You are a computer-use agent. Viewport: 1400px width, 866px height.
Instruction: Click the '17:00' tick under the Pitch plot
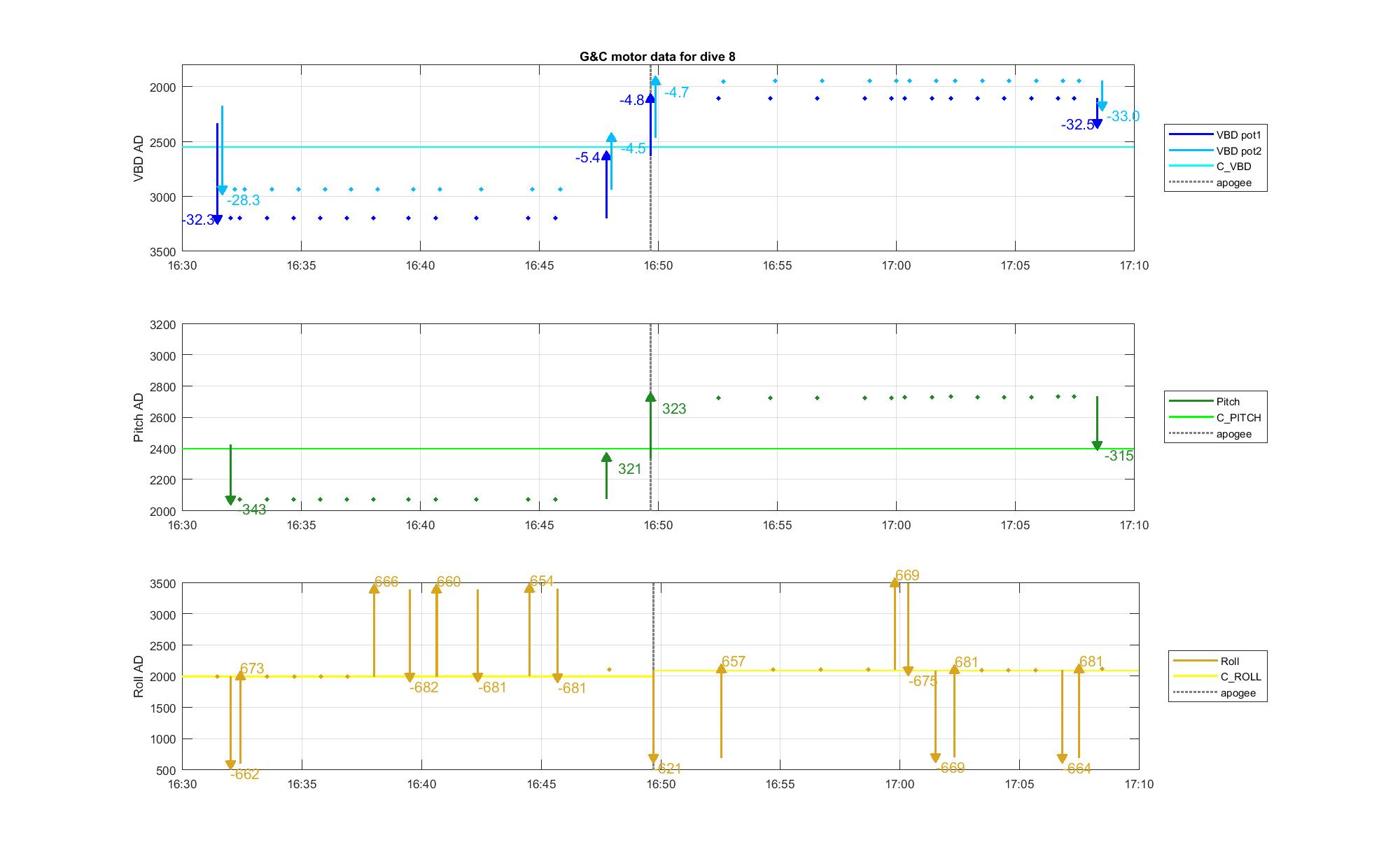click(x=896, y=525)
